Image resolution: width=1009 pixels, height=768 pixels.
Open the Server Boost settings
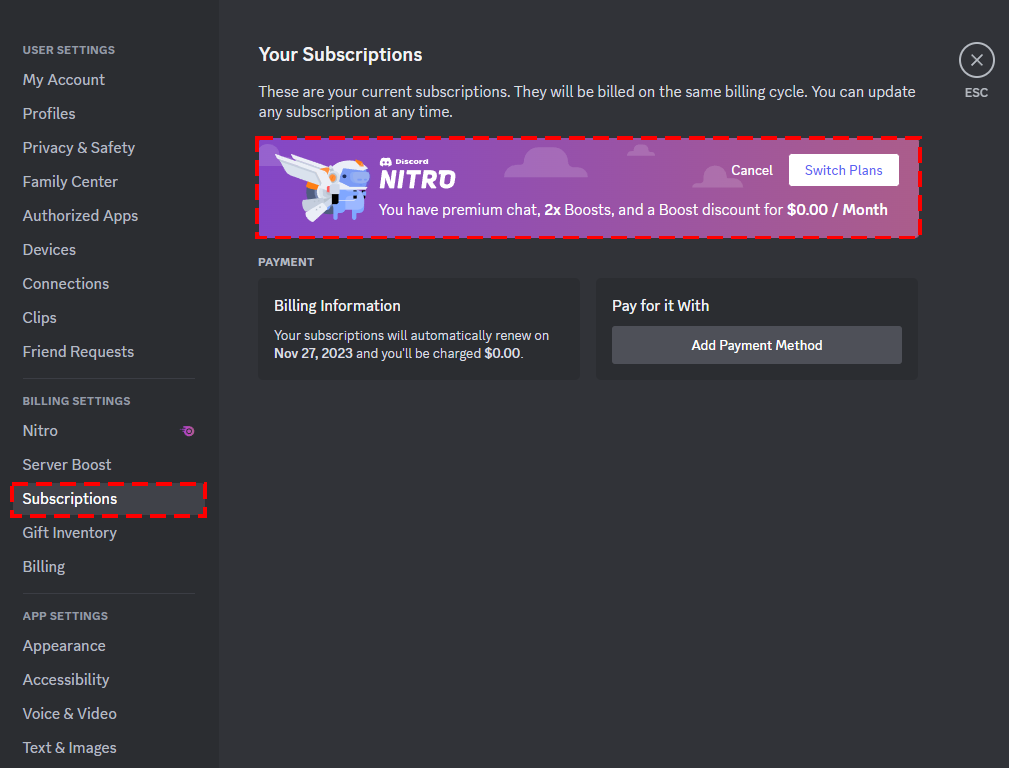point(66,464)
